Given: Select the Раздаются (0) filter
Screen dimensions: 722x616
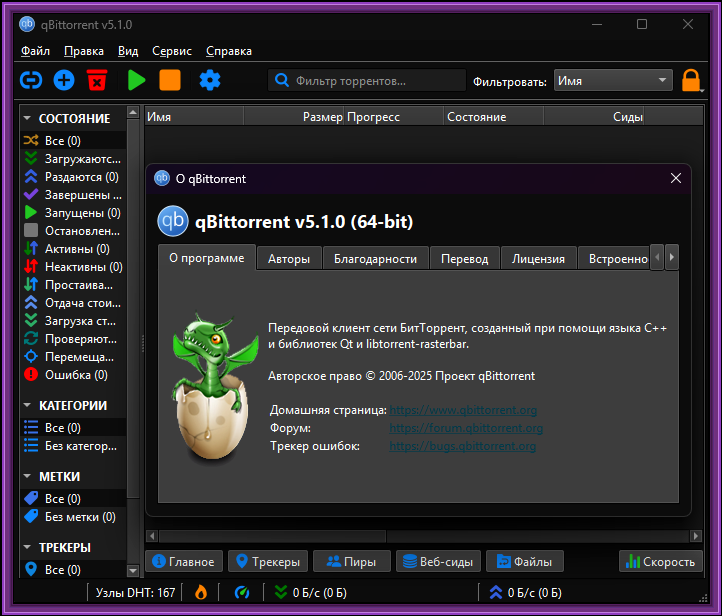Looking at the screenshot, I should 73,177.
